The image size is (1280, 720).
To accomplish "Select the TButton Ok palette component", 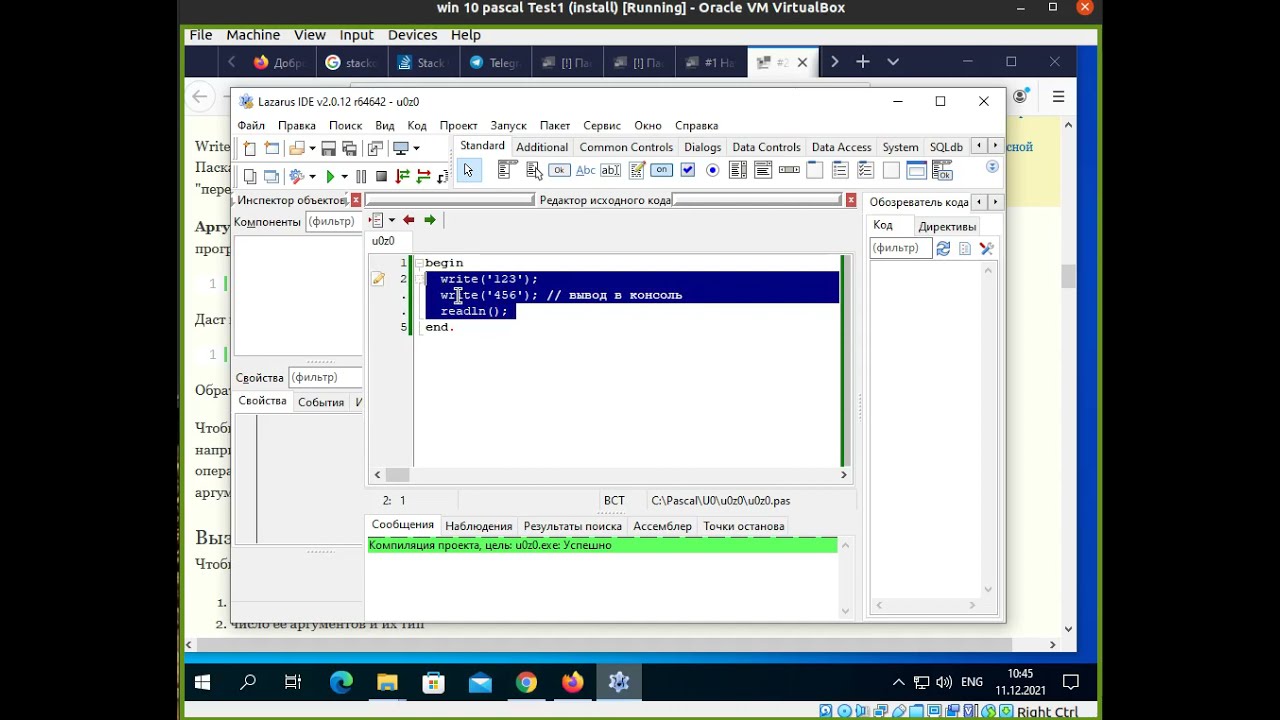I will coord(559,170).
